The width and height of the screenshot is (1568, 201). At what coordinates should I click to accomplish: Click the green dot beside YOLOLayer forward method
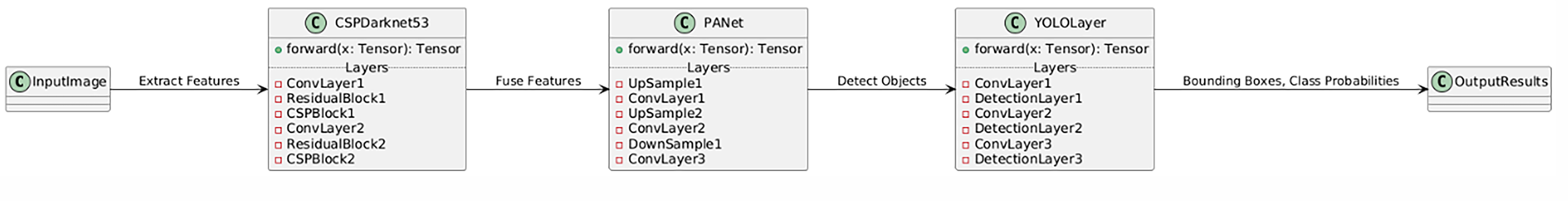[966, 50]
